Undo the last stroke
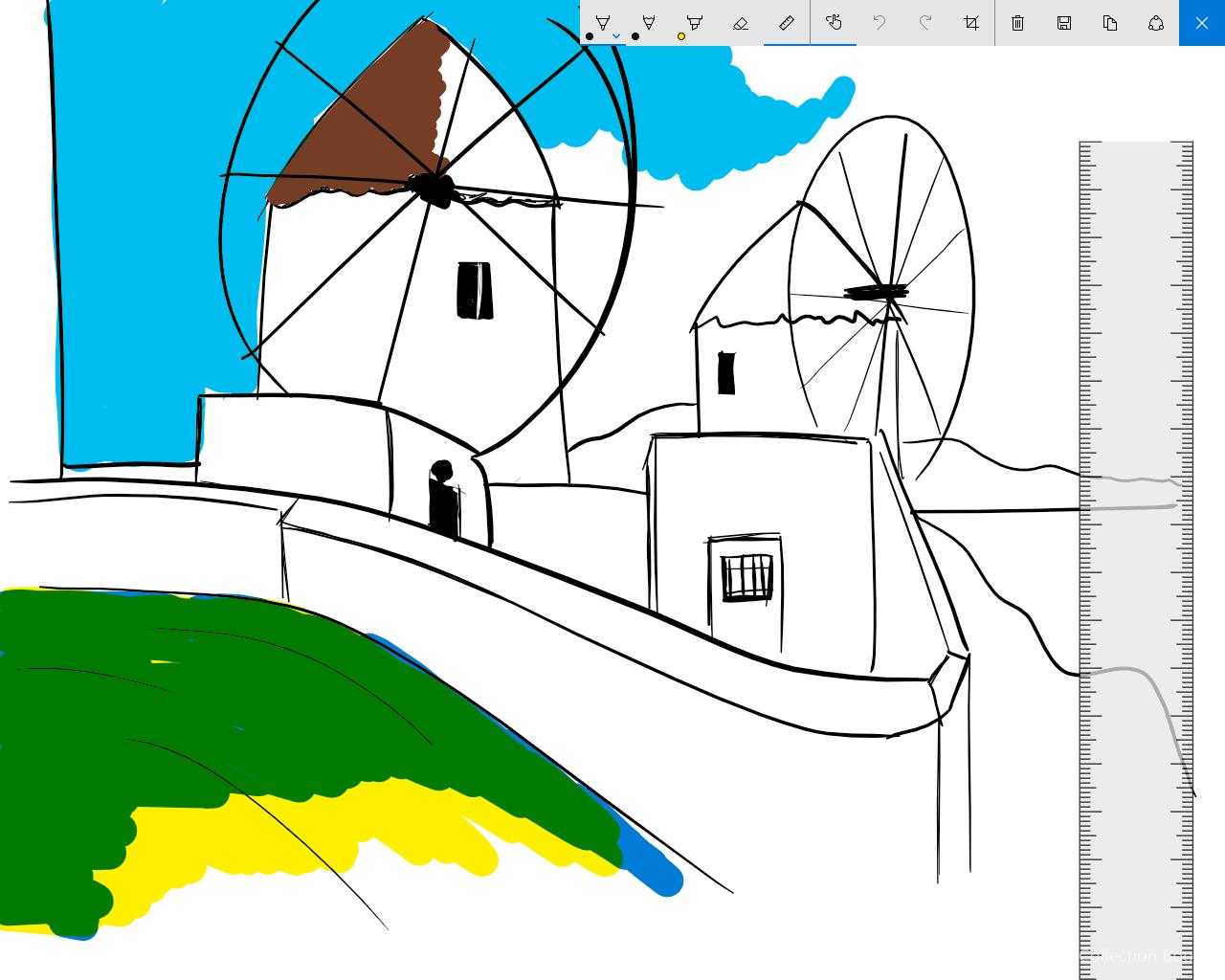The image size is (1225, 980). 880,23
